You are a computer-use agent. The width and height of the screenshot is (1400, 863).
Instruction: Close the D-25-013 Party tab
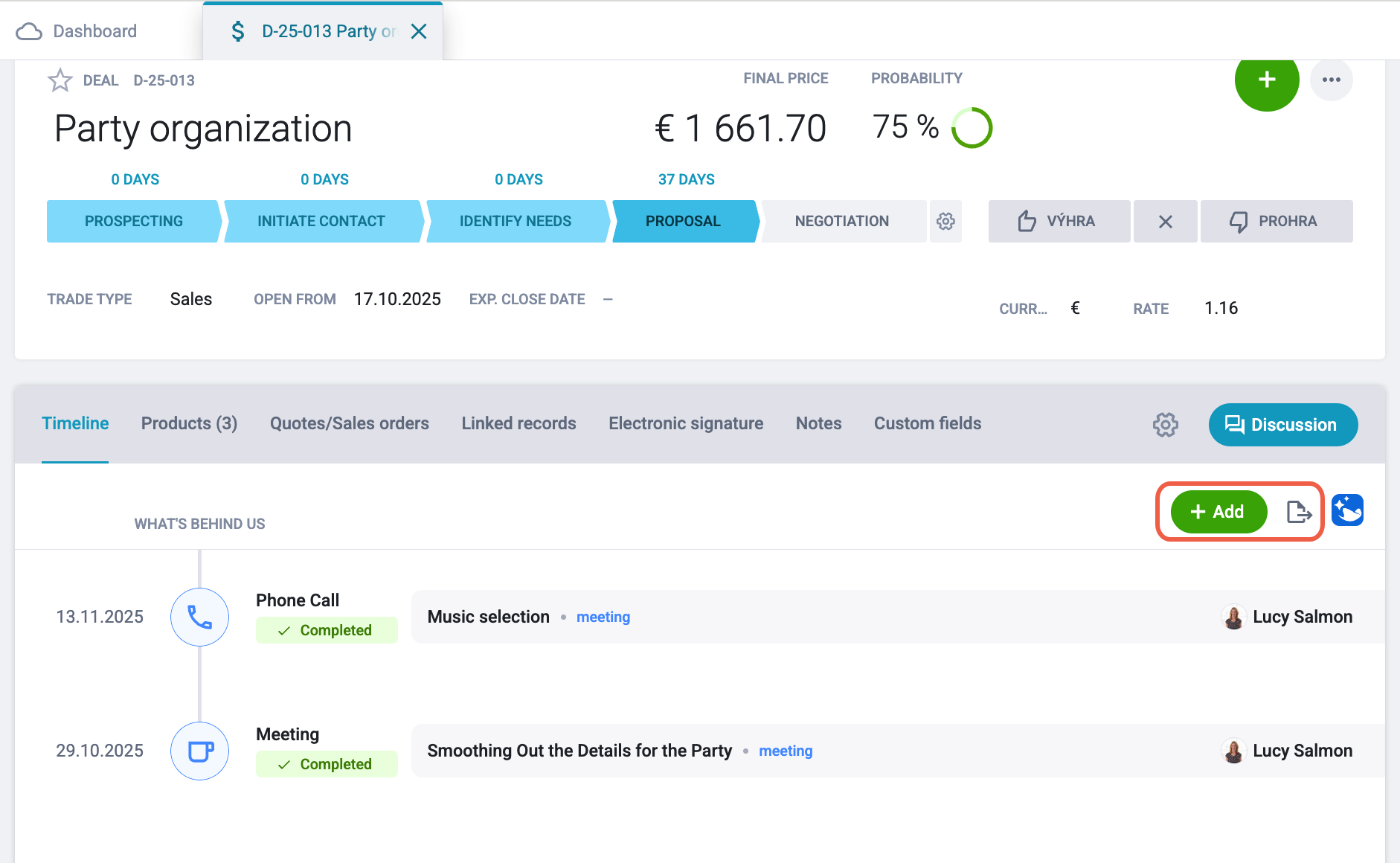(x=419, y=31)
